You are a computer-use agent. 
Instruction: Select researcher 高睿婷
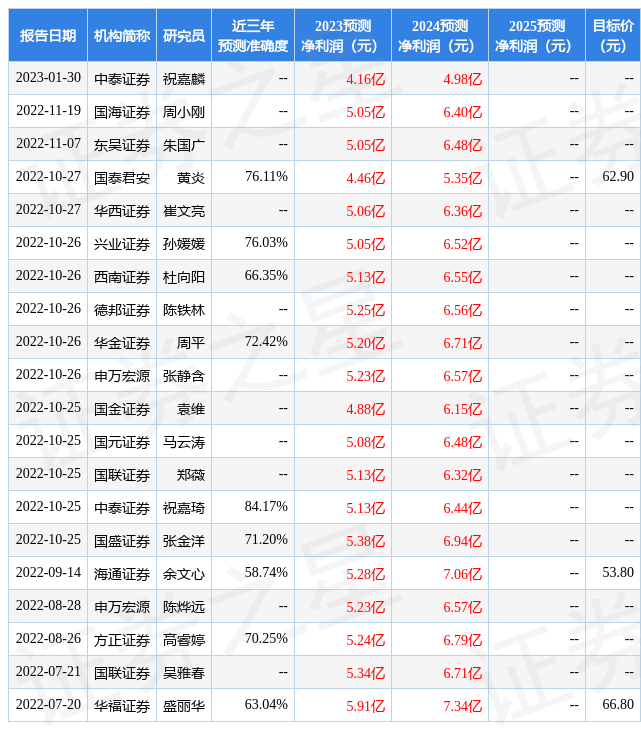coord(184,640)
